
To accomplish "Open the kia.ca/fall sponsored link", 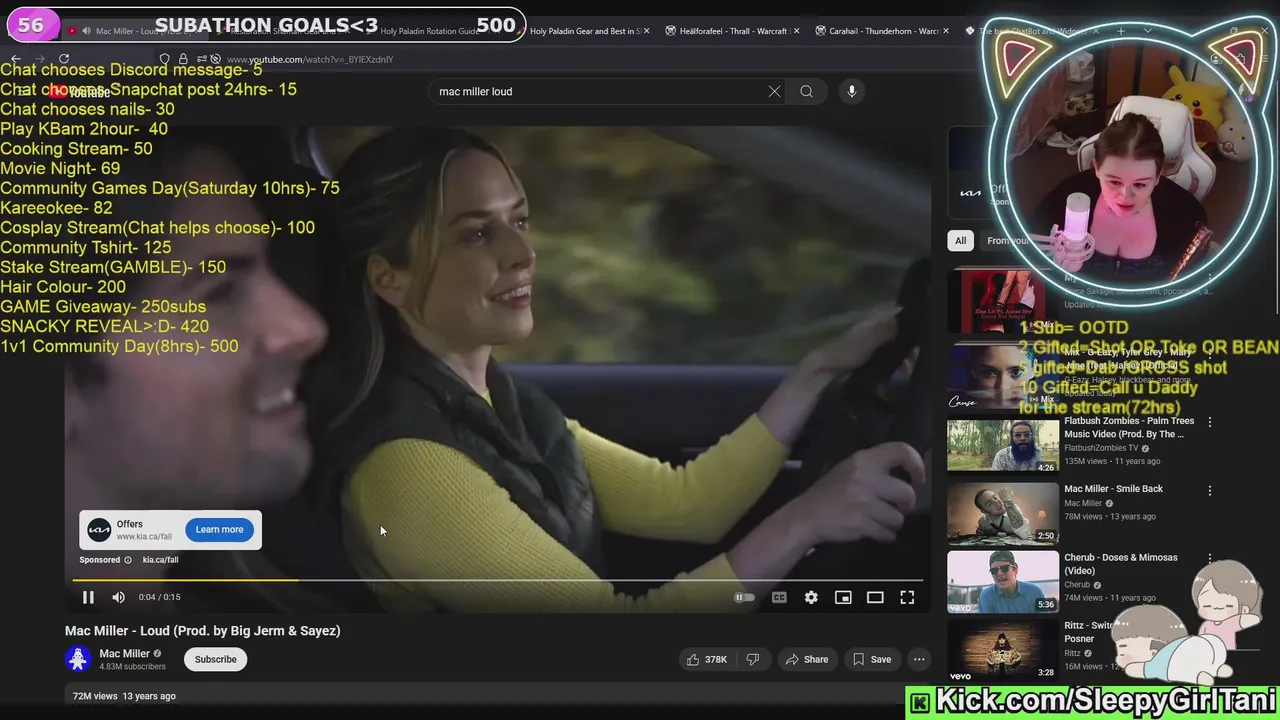I will click(160, 560).
